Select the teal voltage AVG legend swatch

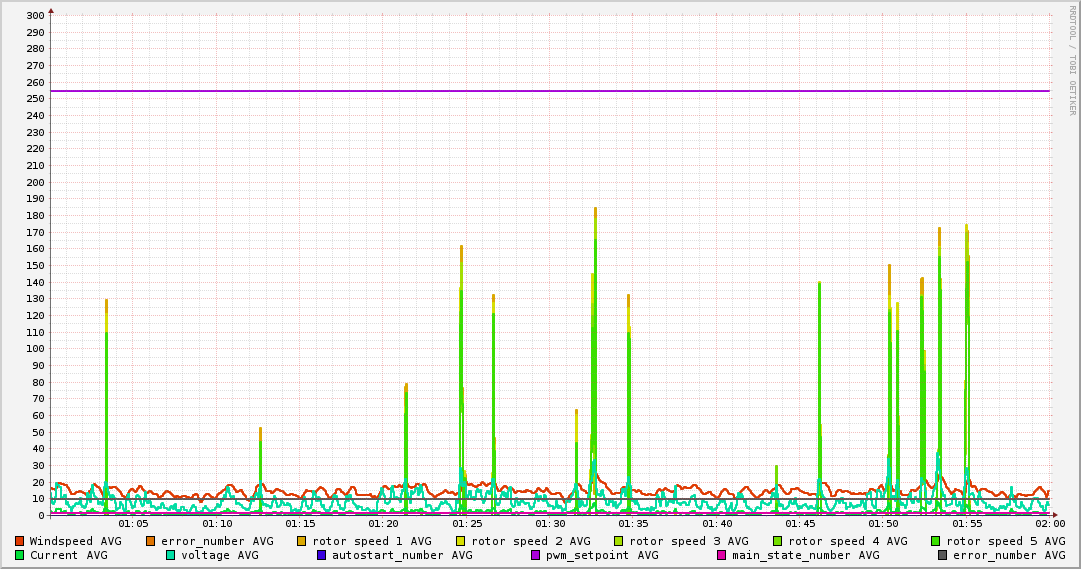click(171, 555)
